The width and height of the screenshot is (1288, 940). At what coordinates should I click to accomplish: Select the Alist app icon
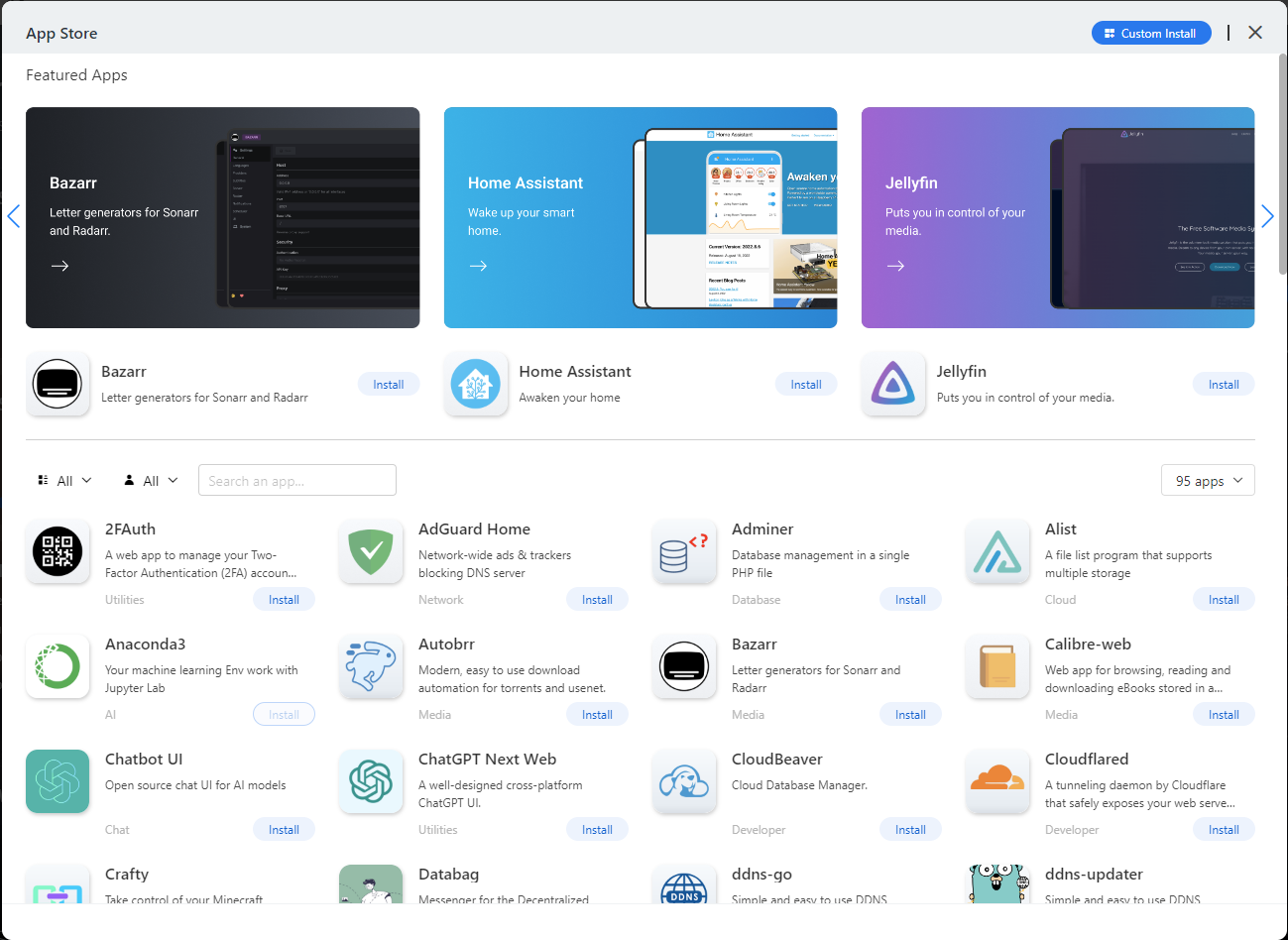click(x=997, y=551)
